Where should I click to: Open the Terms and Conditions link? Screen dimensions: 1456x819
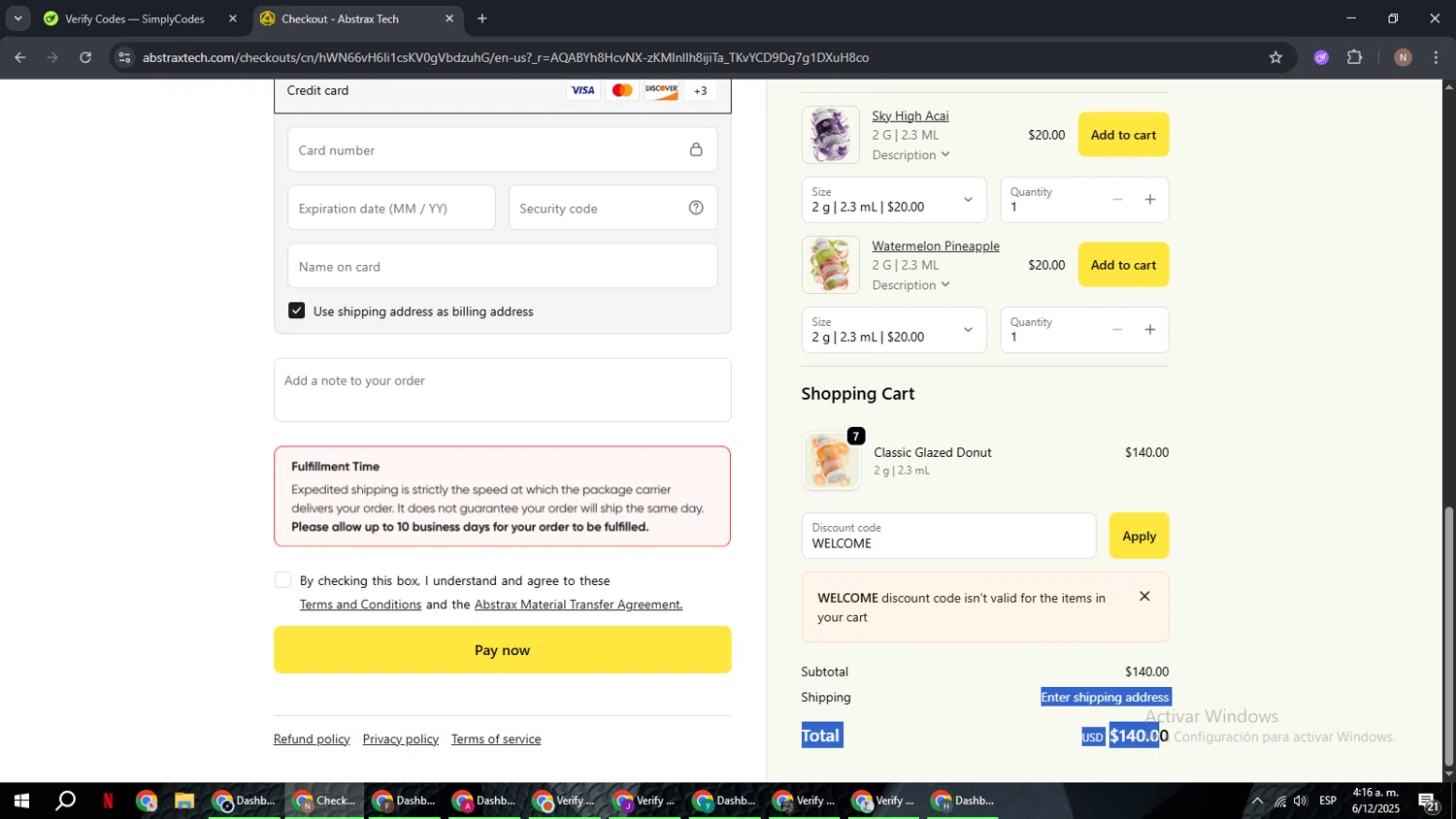click(x=360, y=605)
